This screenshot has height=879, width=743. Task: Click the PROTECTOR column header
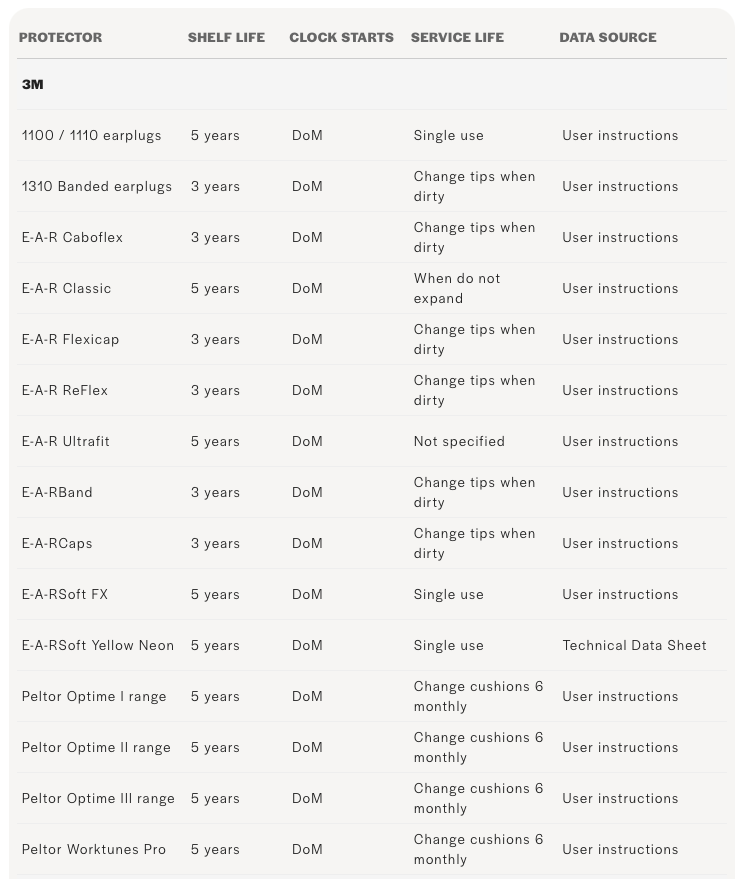[61, 38]
